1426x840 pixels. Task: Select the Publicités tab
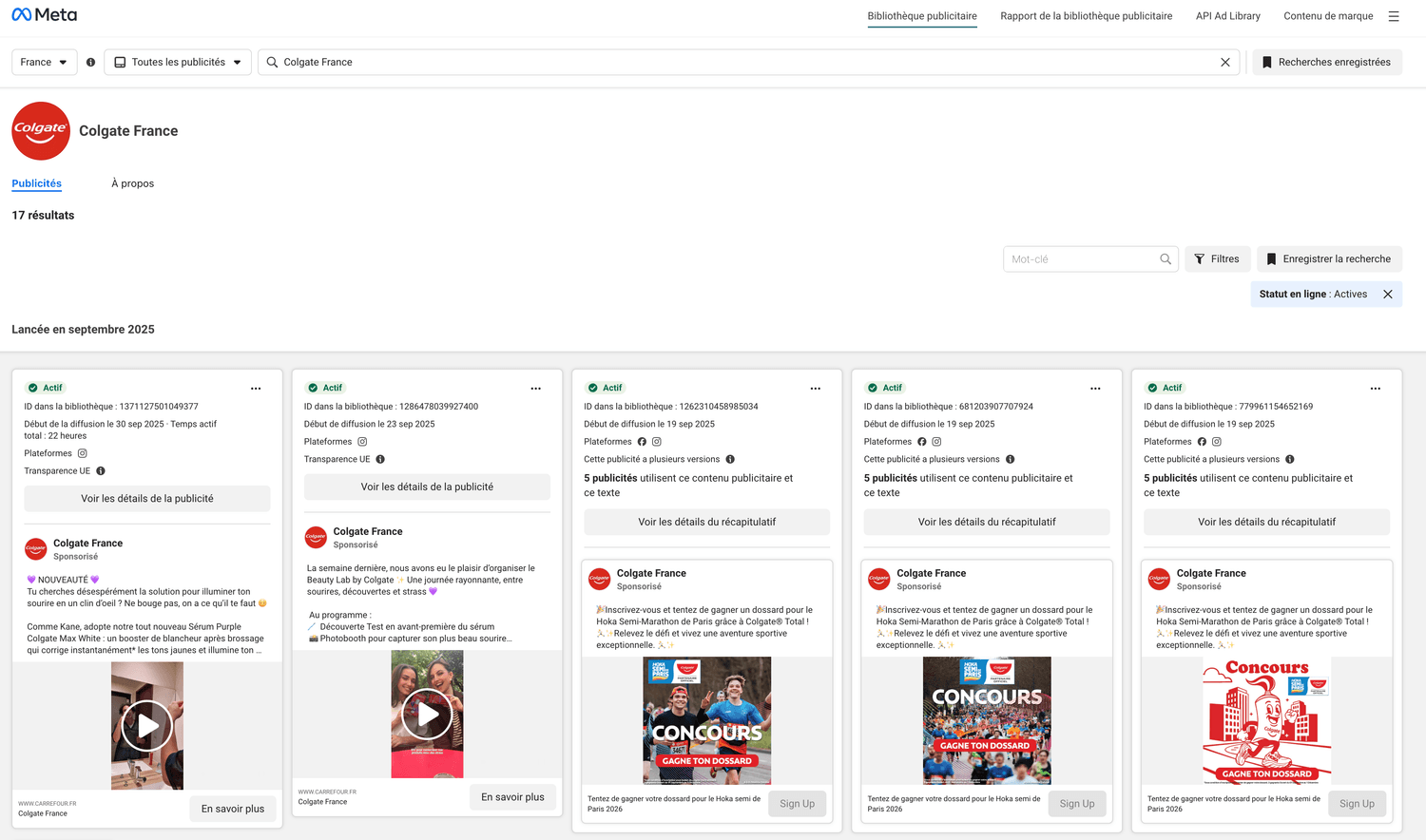click(36, 183)
